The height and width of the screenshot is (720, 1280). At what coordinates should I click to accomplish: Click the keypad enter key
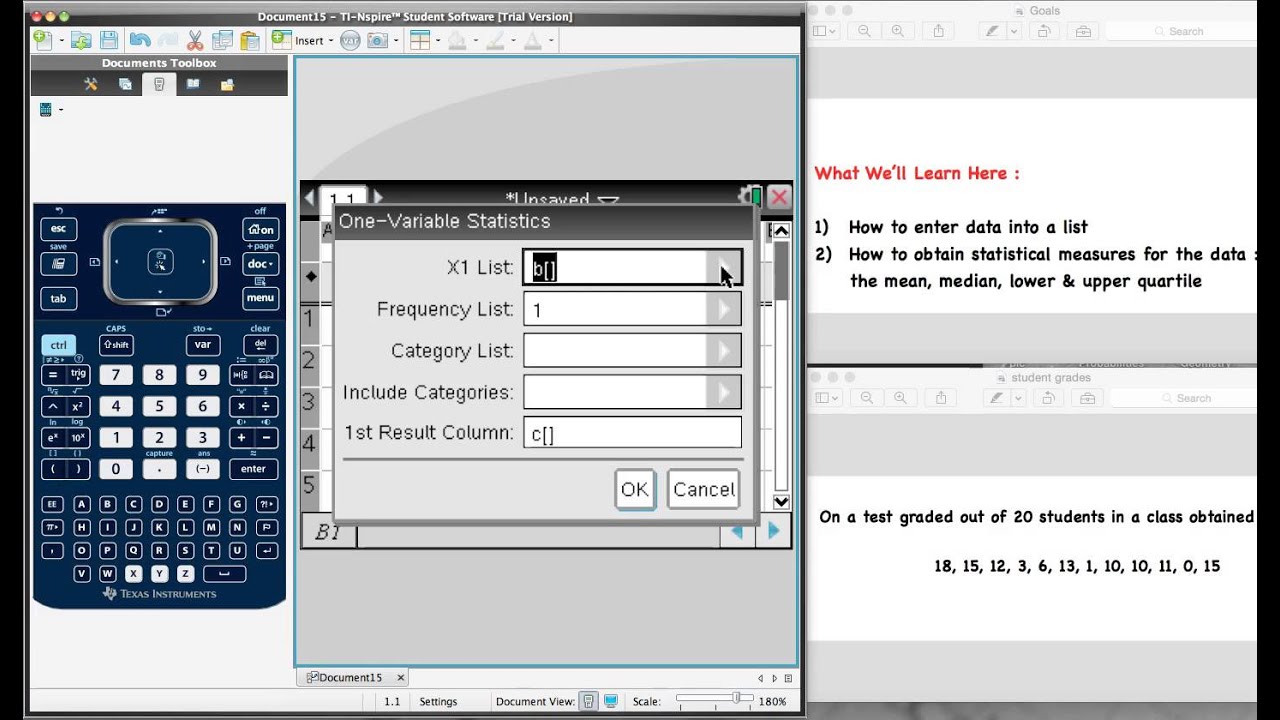click(254, 468)
